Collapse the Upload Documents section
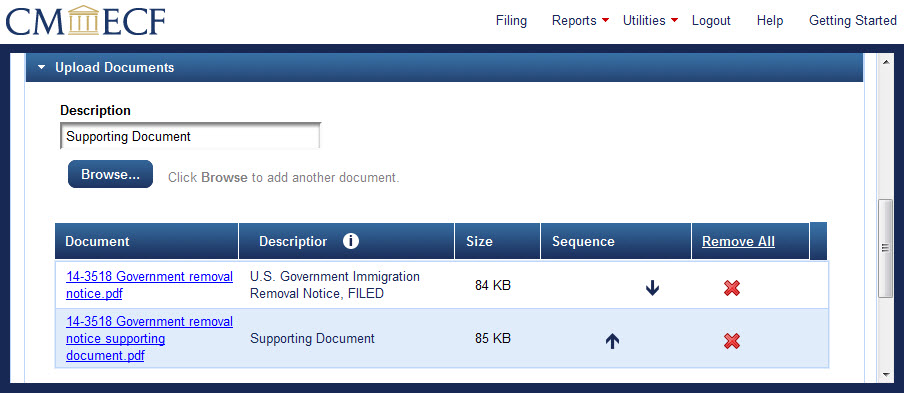 42,67
